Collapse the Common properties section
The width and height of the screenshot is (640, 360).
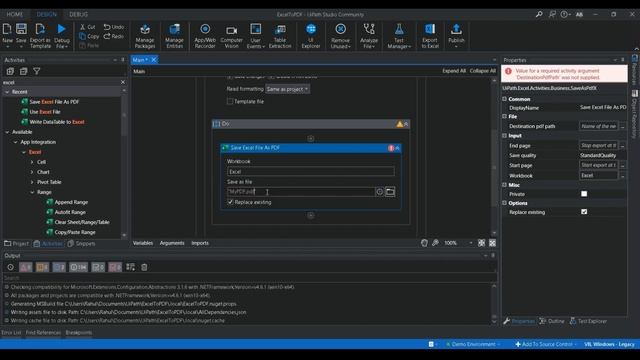point(505,99)
